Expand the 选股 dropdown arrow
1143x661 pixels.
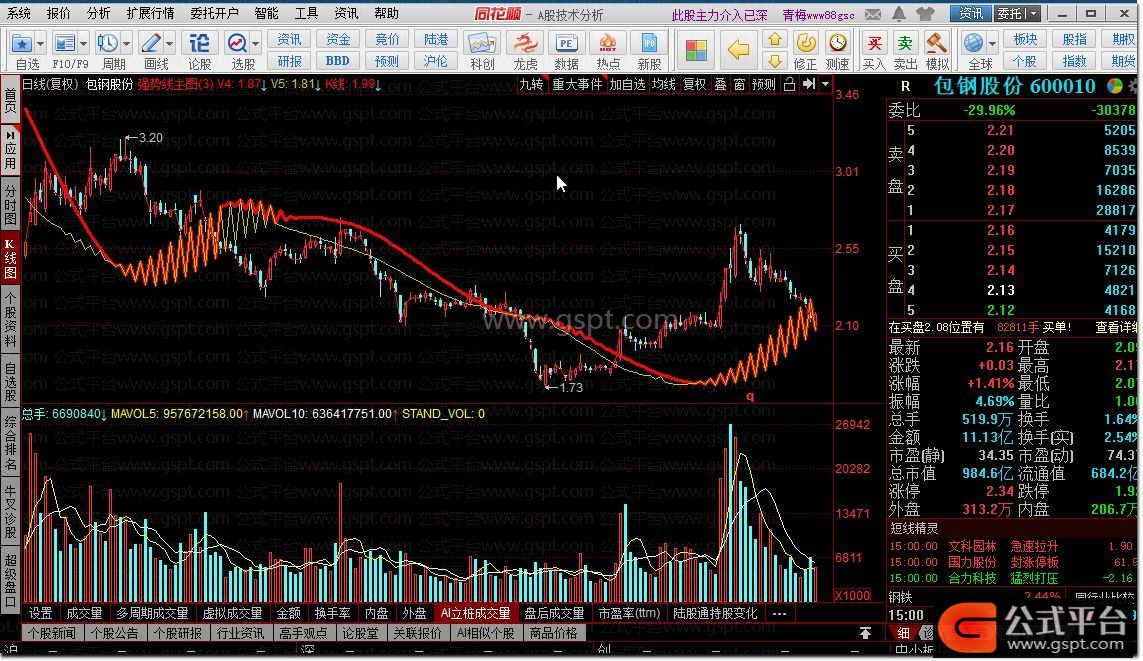point(255,44)
